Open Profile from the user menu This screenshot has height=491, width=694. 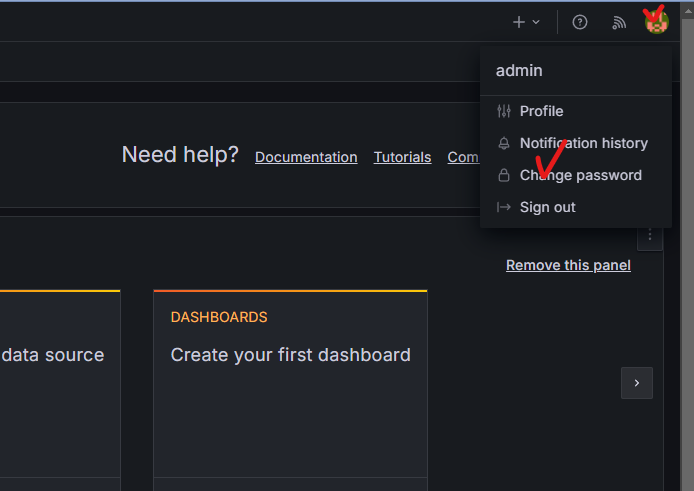[x=576, y=111]
